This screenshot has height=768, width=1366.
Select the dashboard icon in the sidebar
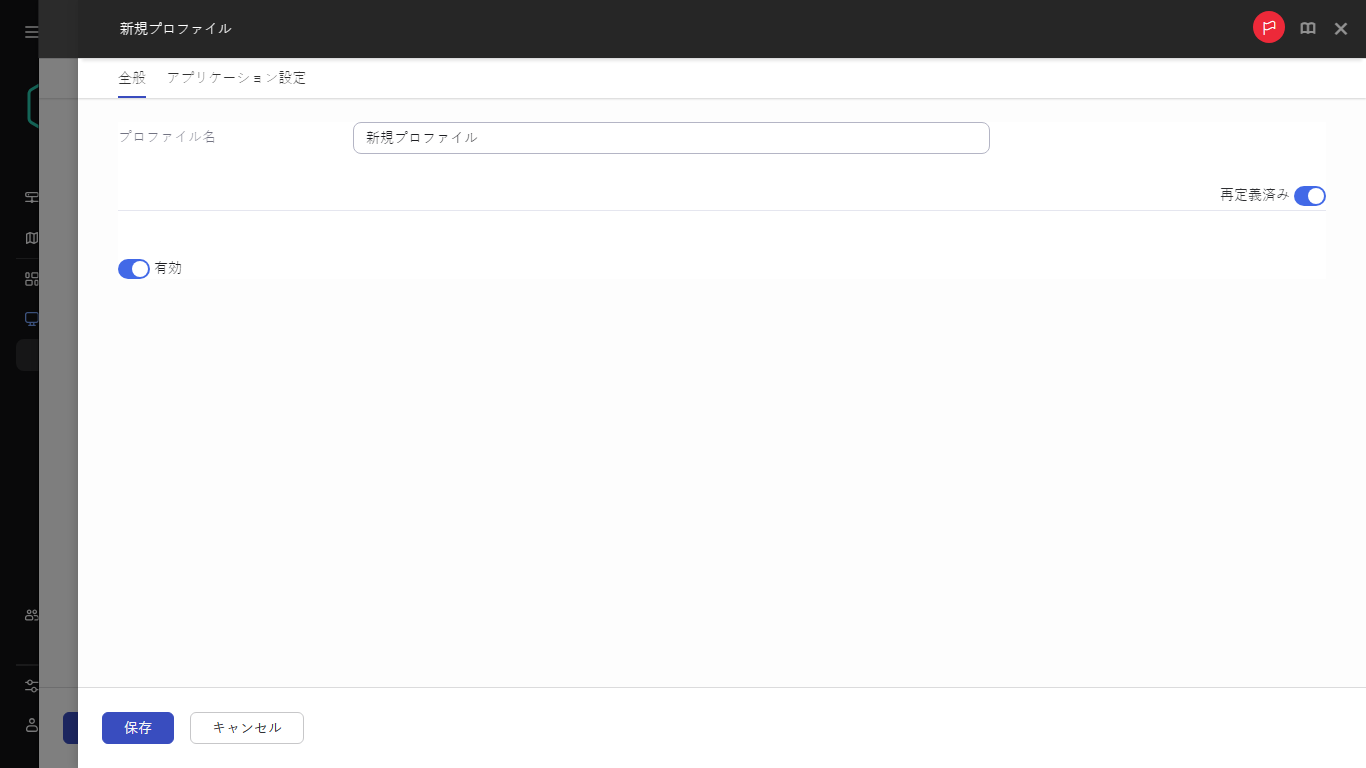click(30, 197)
